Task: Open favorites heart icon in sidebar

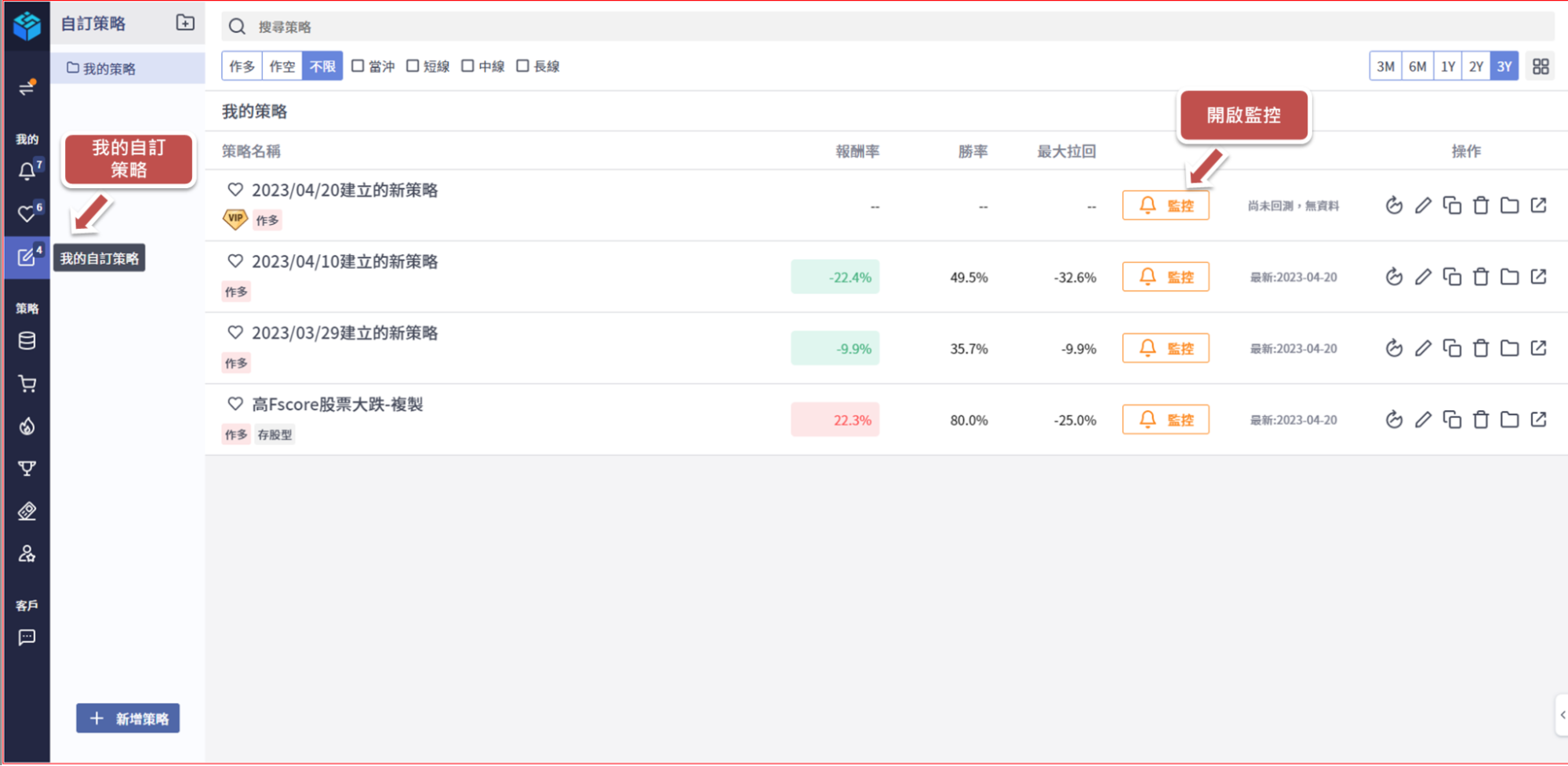Action: pos(27,213)
